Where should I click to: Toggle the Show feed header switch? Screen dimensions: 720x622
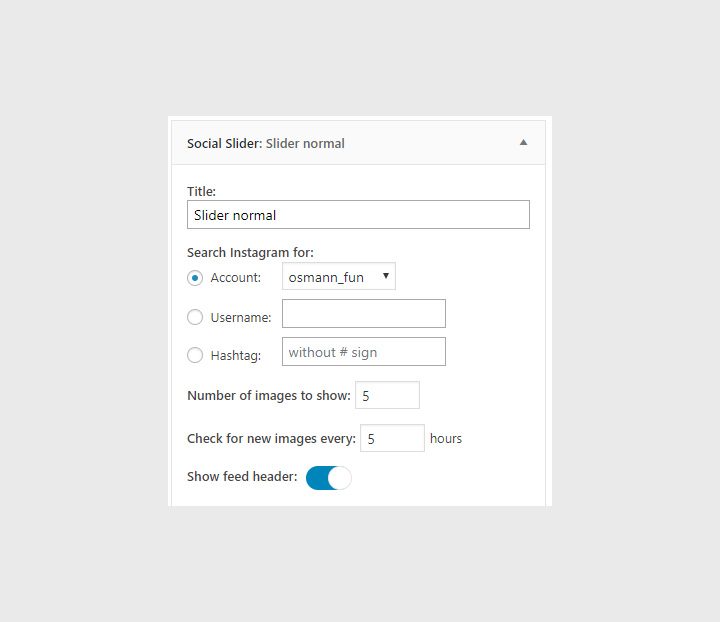coord(329,478)
